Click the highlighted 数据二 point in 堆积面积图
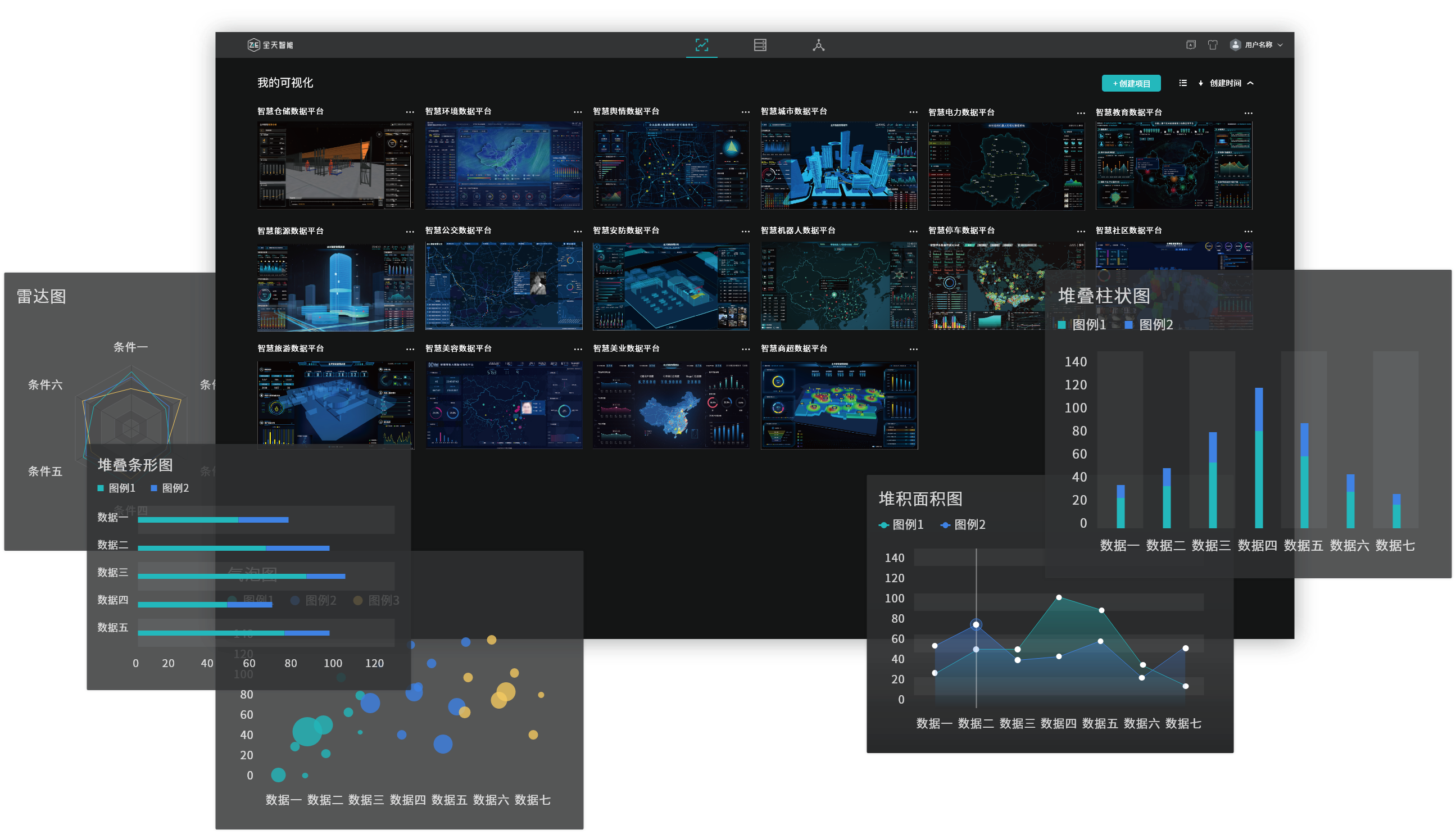 (x=976, y=624)
